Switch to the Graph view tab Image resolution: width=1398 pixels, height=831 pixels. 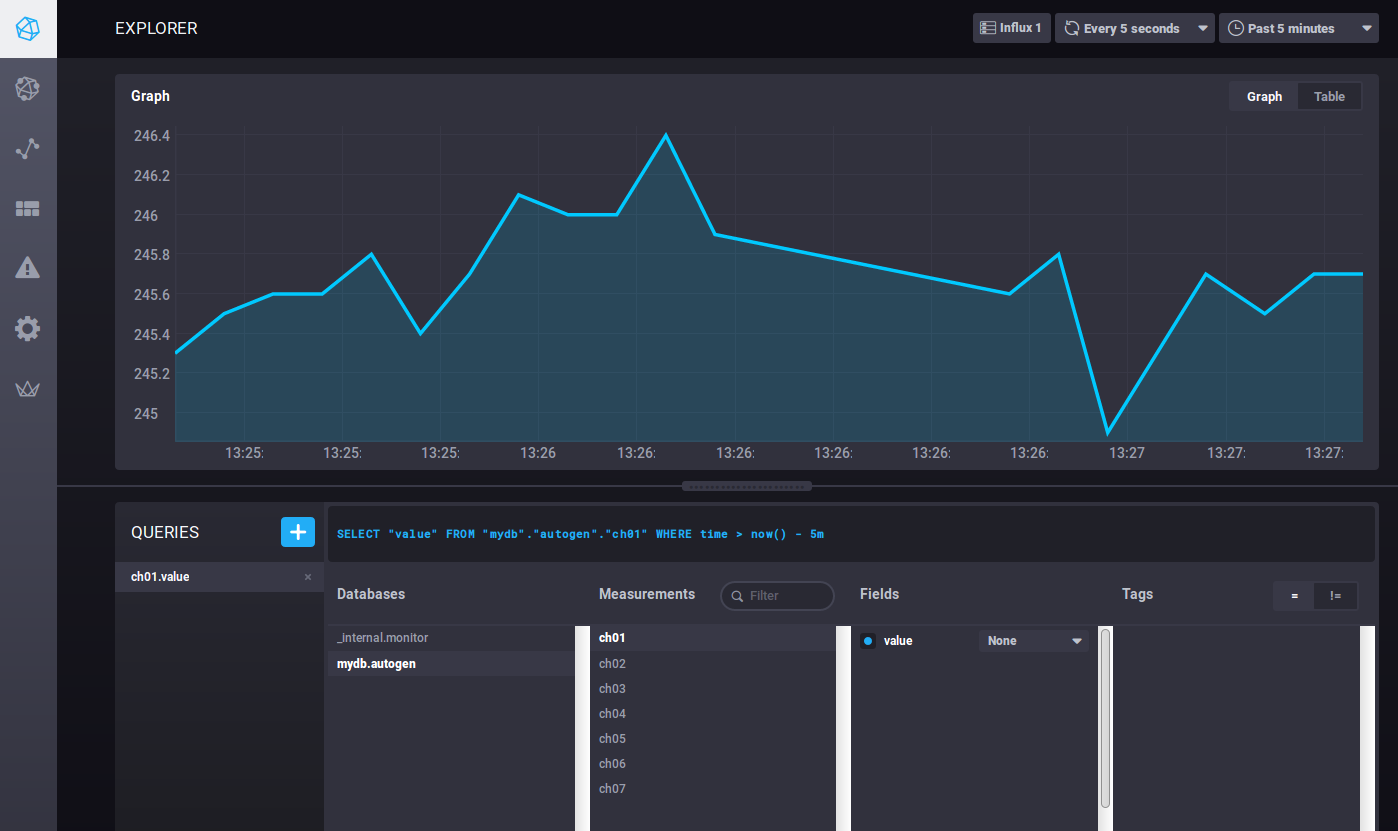point(1264,97)
